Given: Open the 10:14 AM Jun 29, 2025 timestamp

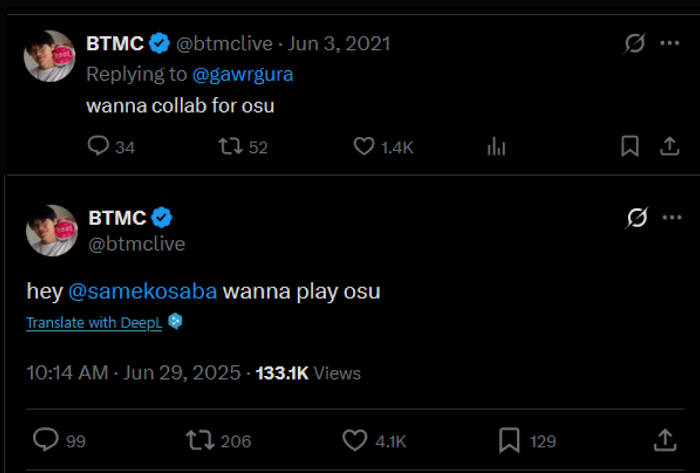Looking at the screenshot, I should 133,373.
